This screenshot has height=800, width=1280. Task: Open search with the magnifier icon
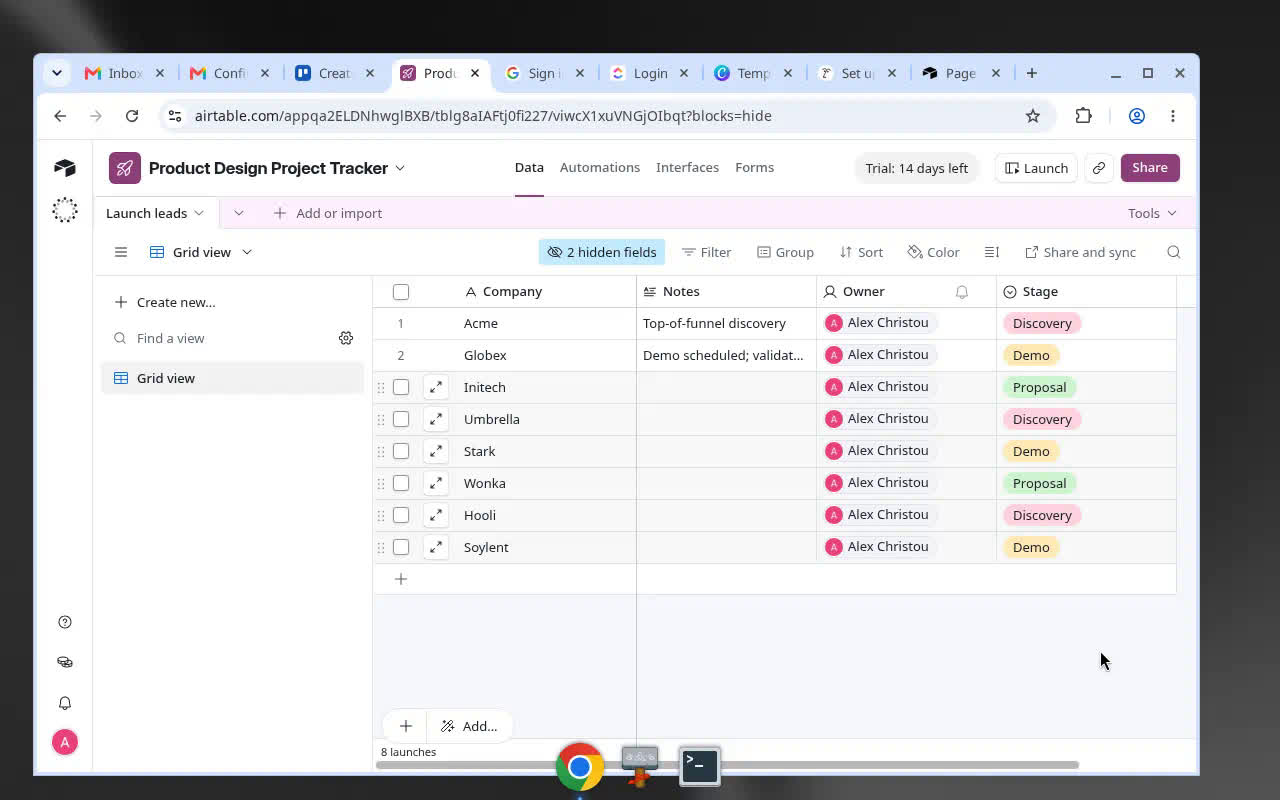[x=1174, y=252]
